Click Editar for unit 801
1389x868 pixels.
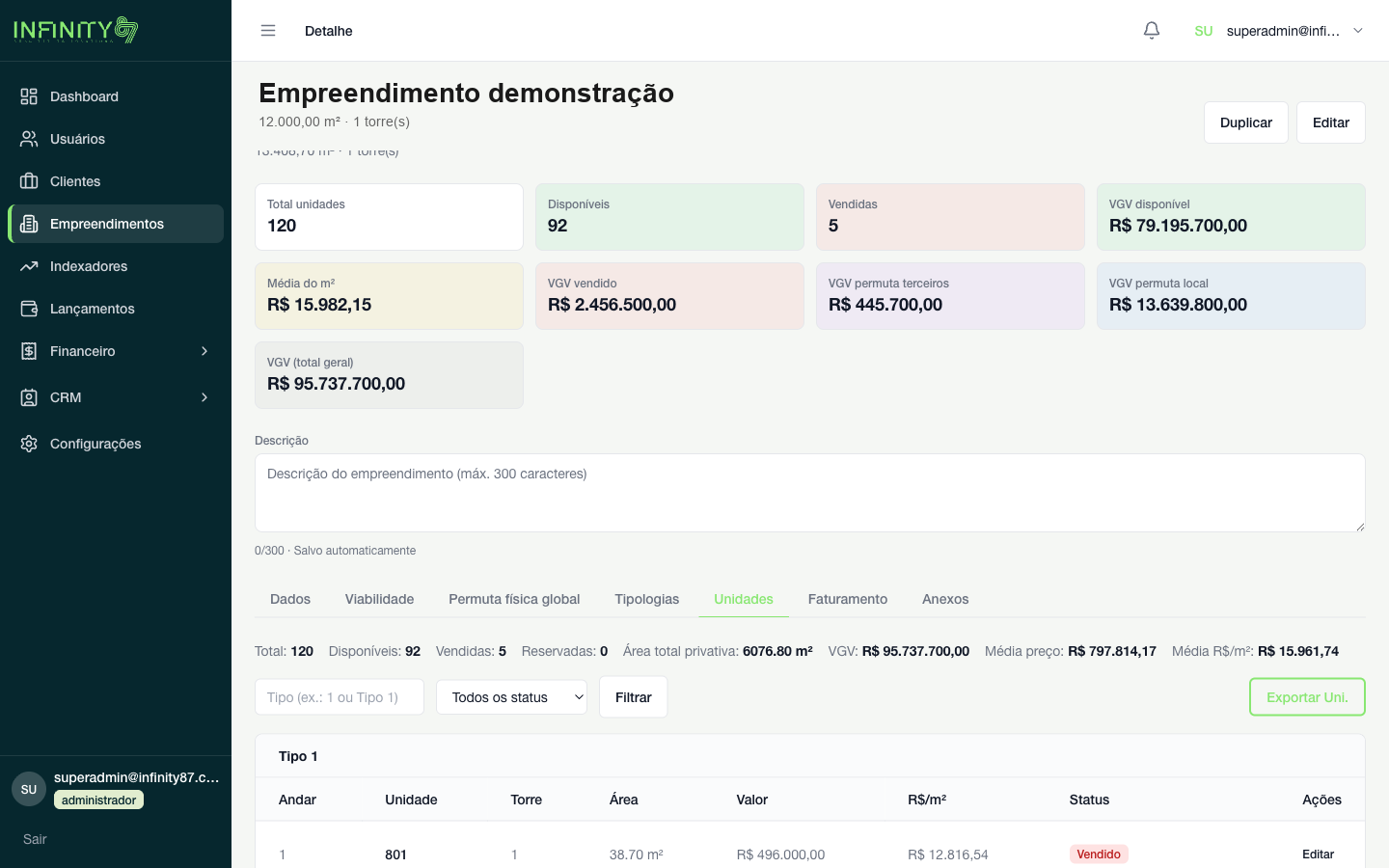(x=1318, y=854)
